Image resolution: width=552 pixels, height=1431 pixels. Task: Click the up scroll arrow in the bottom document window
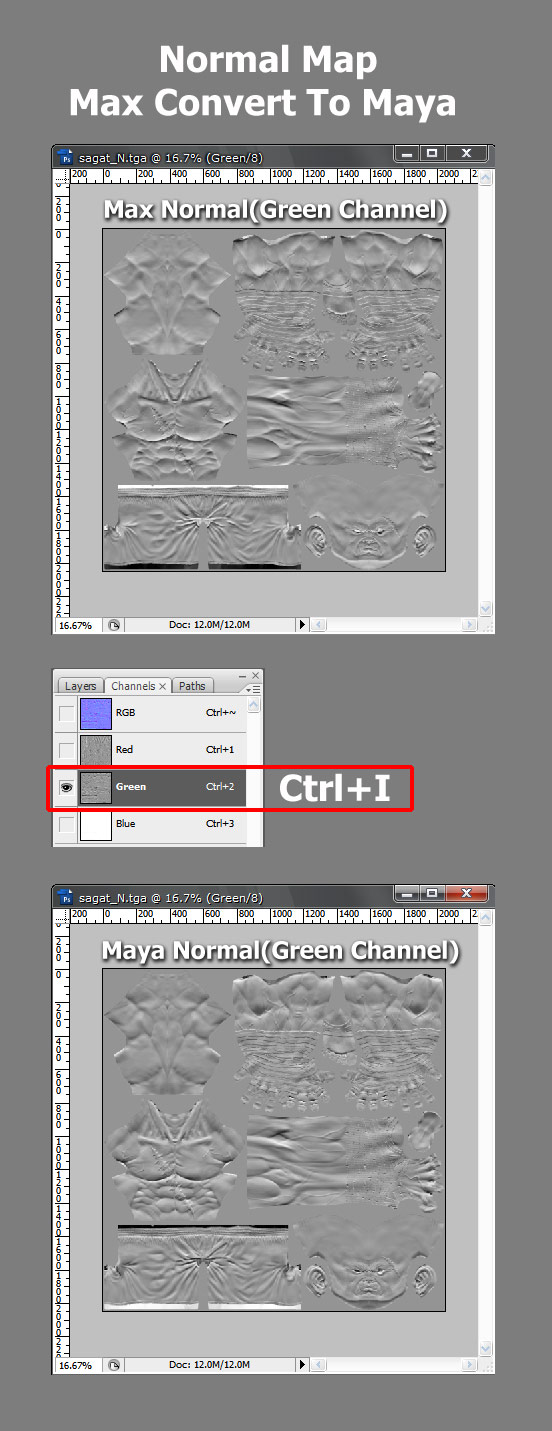pyautogui.click(x=486, y=918)
